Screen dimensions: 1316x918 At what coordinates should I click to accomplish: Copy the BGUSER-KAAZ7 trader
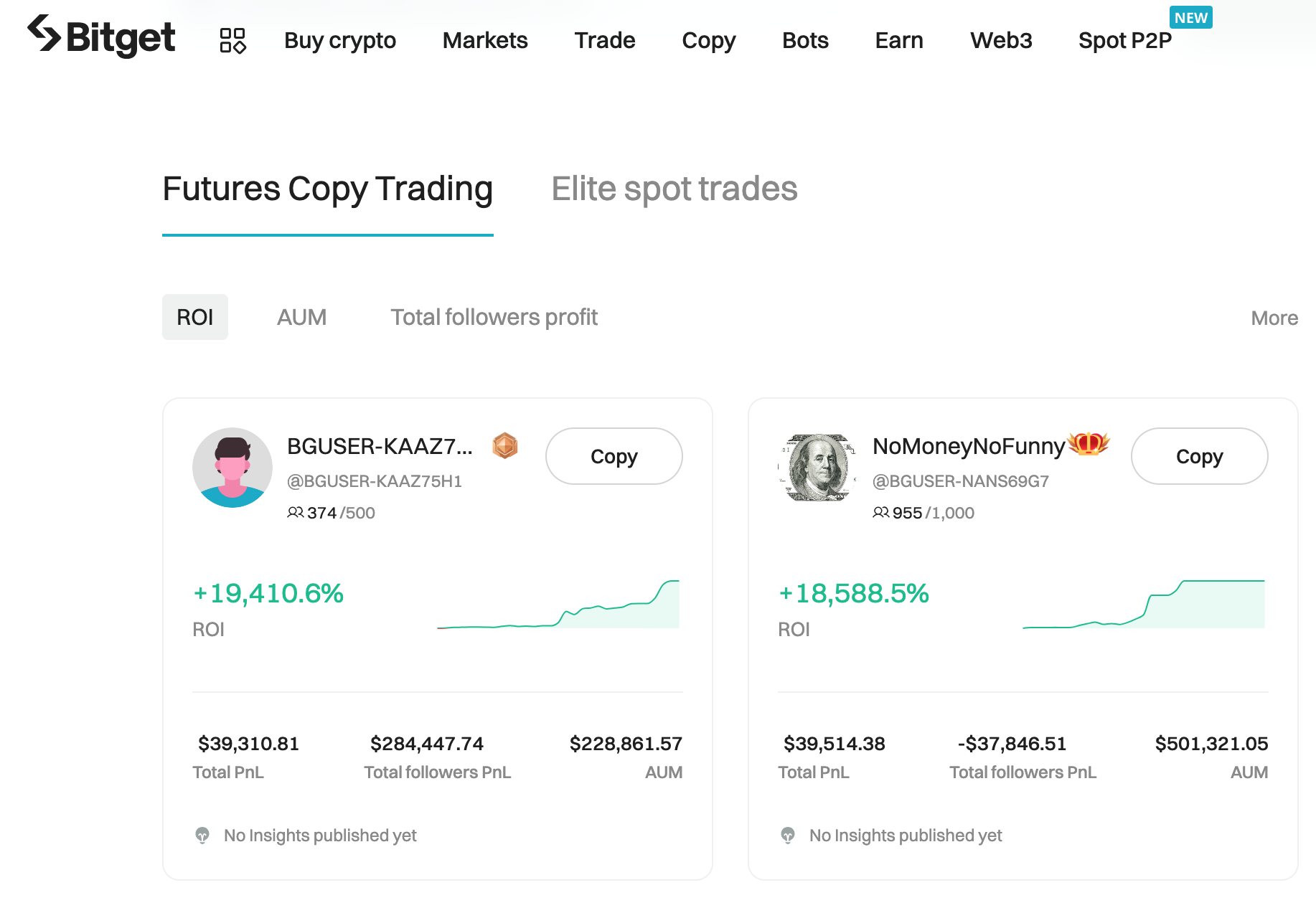click(614, 456)
